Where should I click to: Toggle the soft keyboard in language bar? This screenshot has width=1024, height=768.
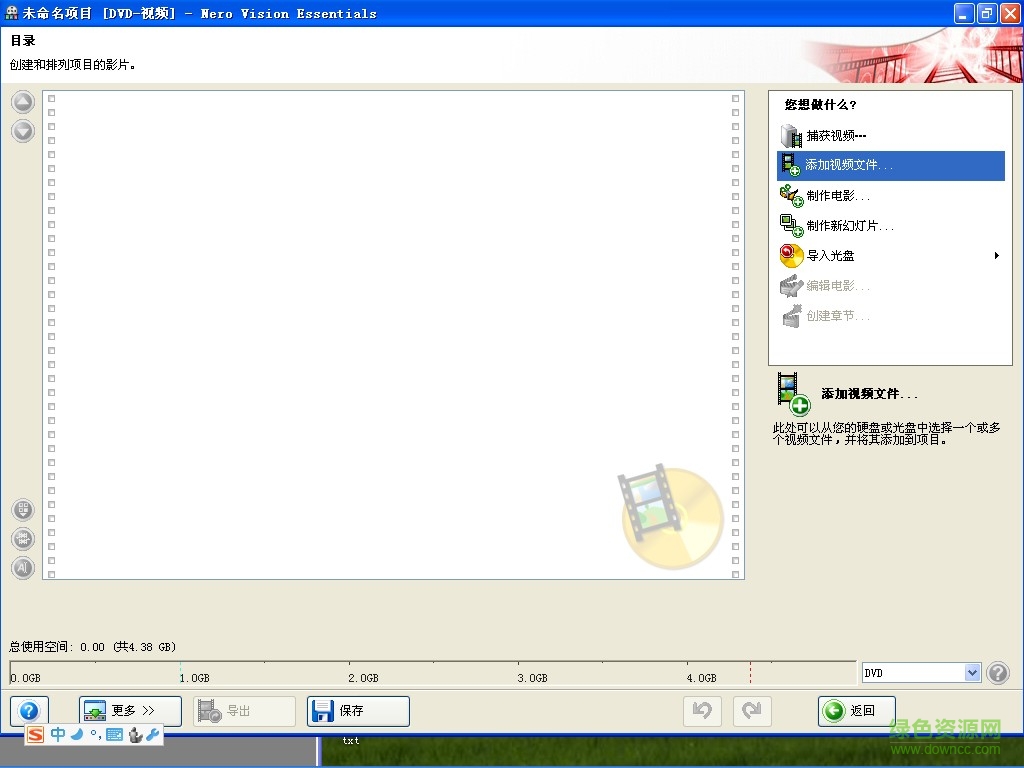[x=113, y=734]
